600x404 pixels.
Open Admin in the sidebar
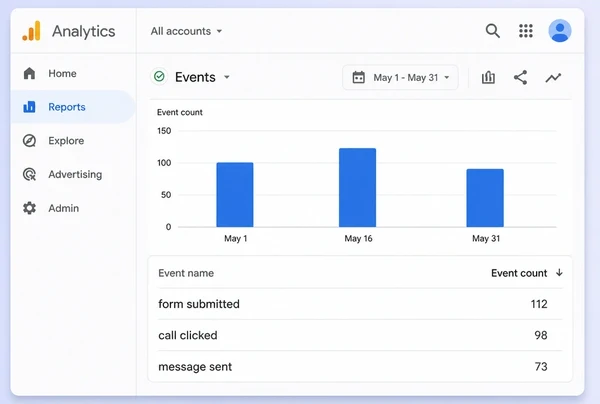[73, 208]
